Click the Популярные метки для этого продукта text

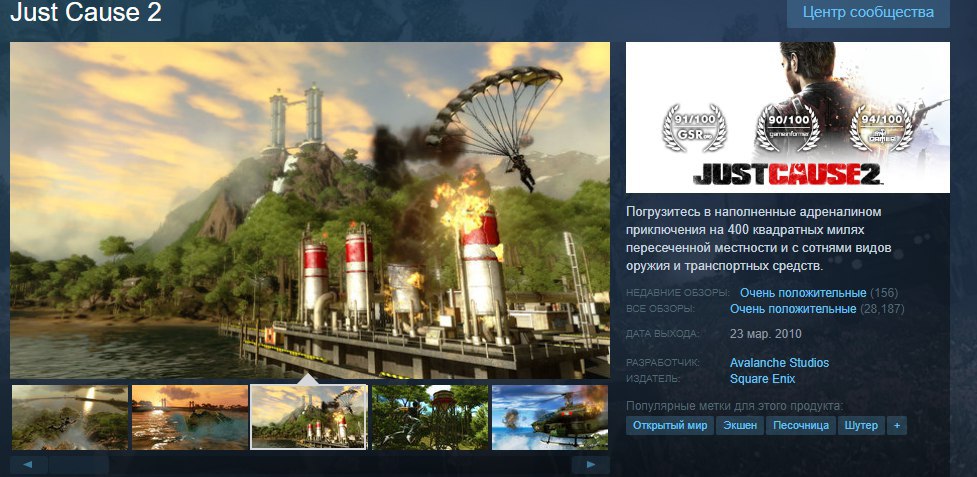[x=734, y=407]
